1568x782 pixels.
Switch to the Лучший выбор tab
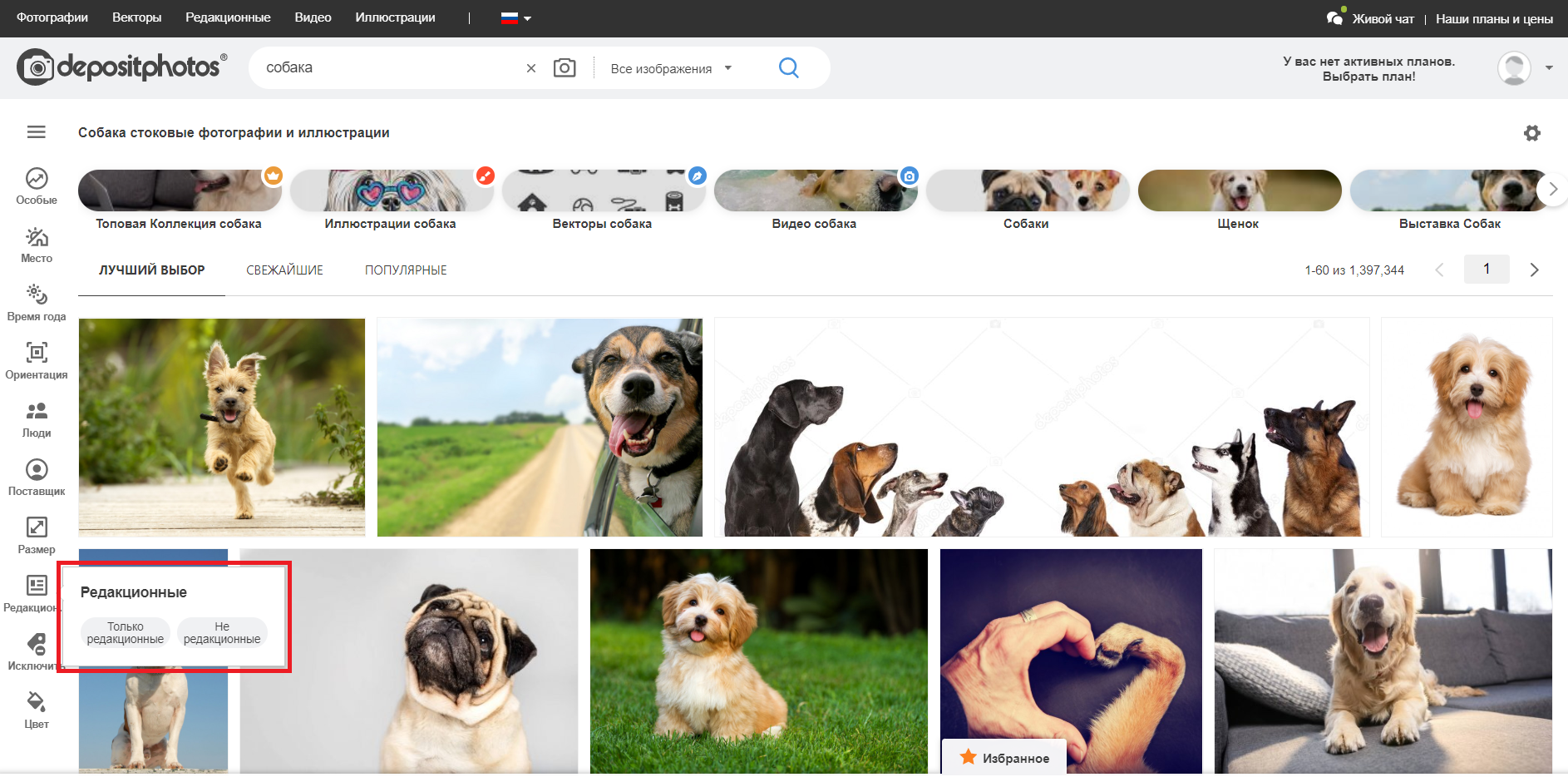[151, 270]
